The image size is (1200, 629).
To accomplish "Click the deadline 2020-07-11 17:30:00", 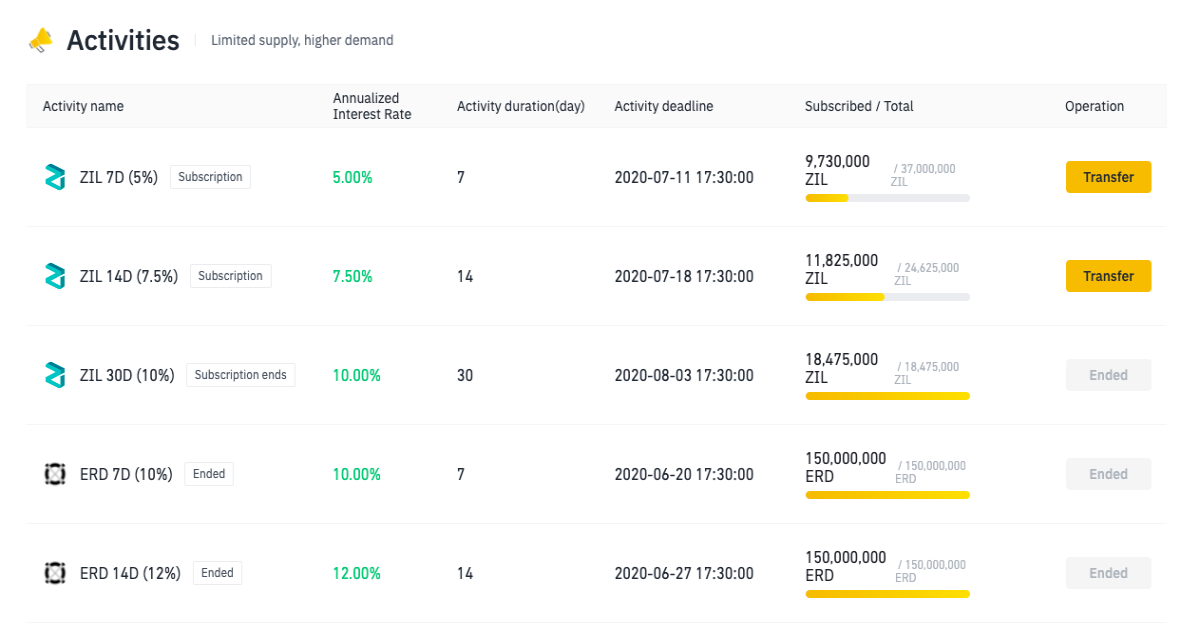I will click(684, 177).
